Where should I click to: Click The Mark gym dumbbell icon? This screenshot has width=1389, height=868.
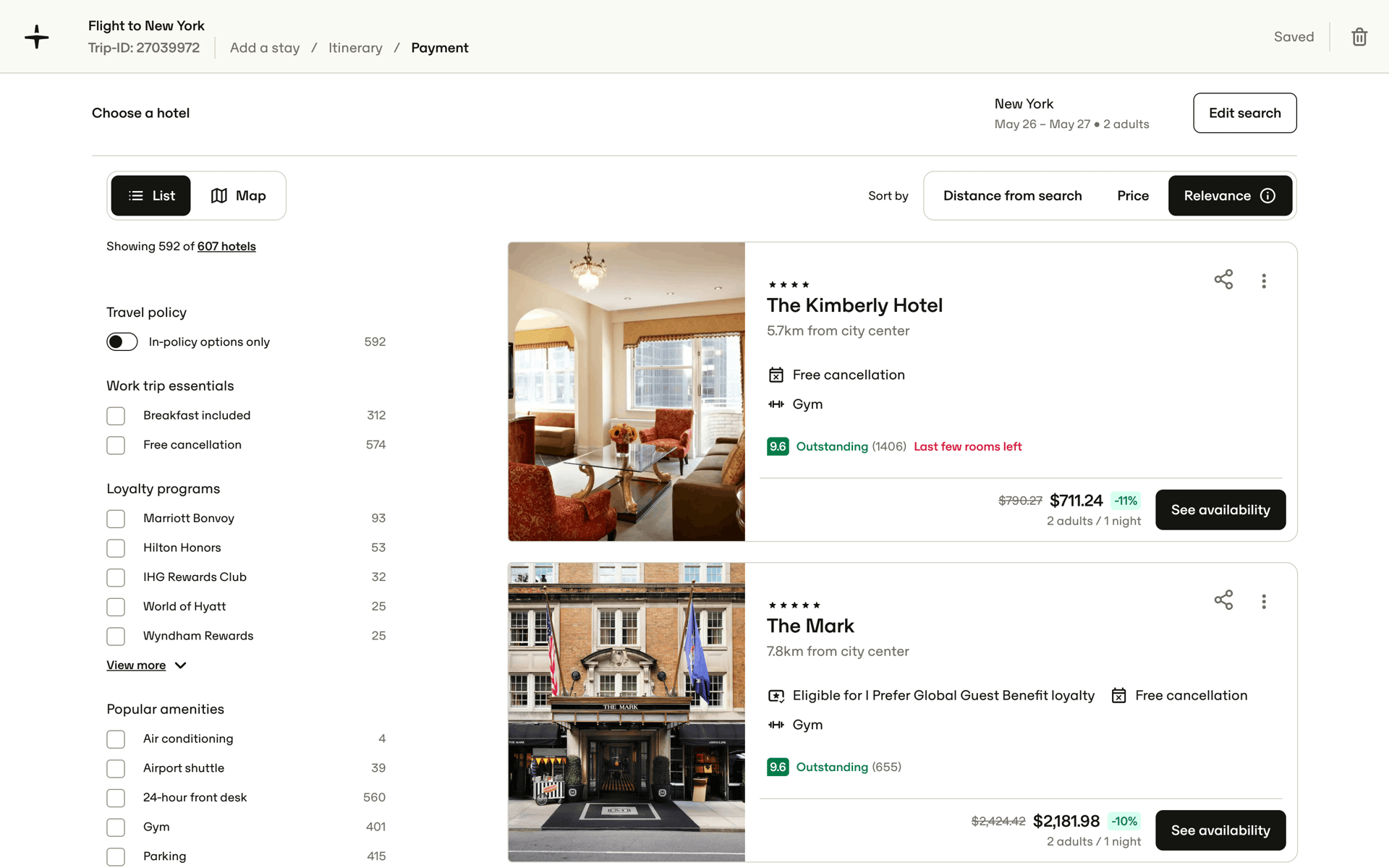776,725
